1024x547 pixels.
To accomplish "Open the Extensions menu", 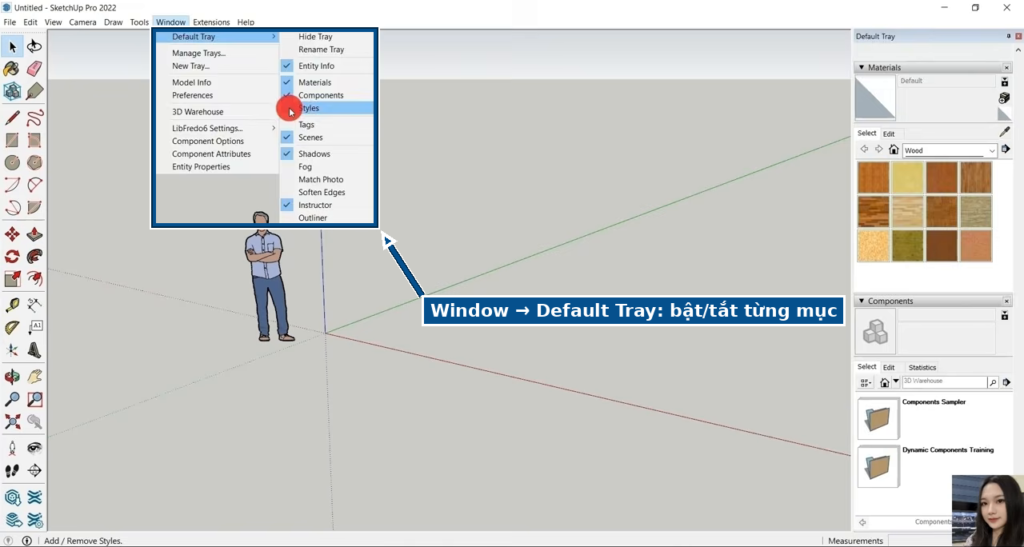I will coord(211,22).
